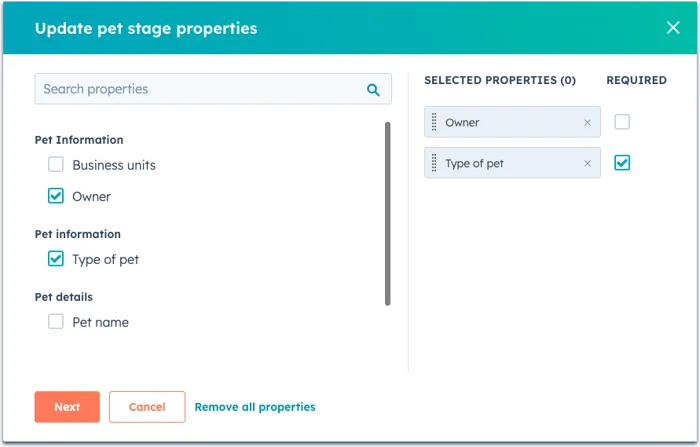Screen dimensions: 700x447
Task: Remove Type of pet from selected properties
Action: click(x=588, y=163)
